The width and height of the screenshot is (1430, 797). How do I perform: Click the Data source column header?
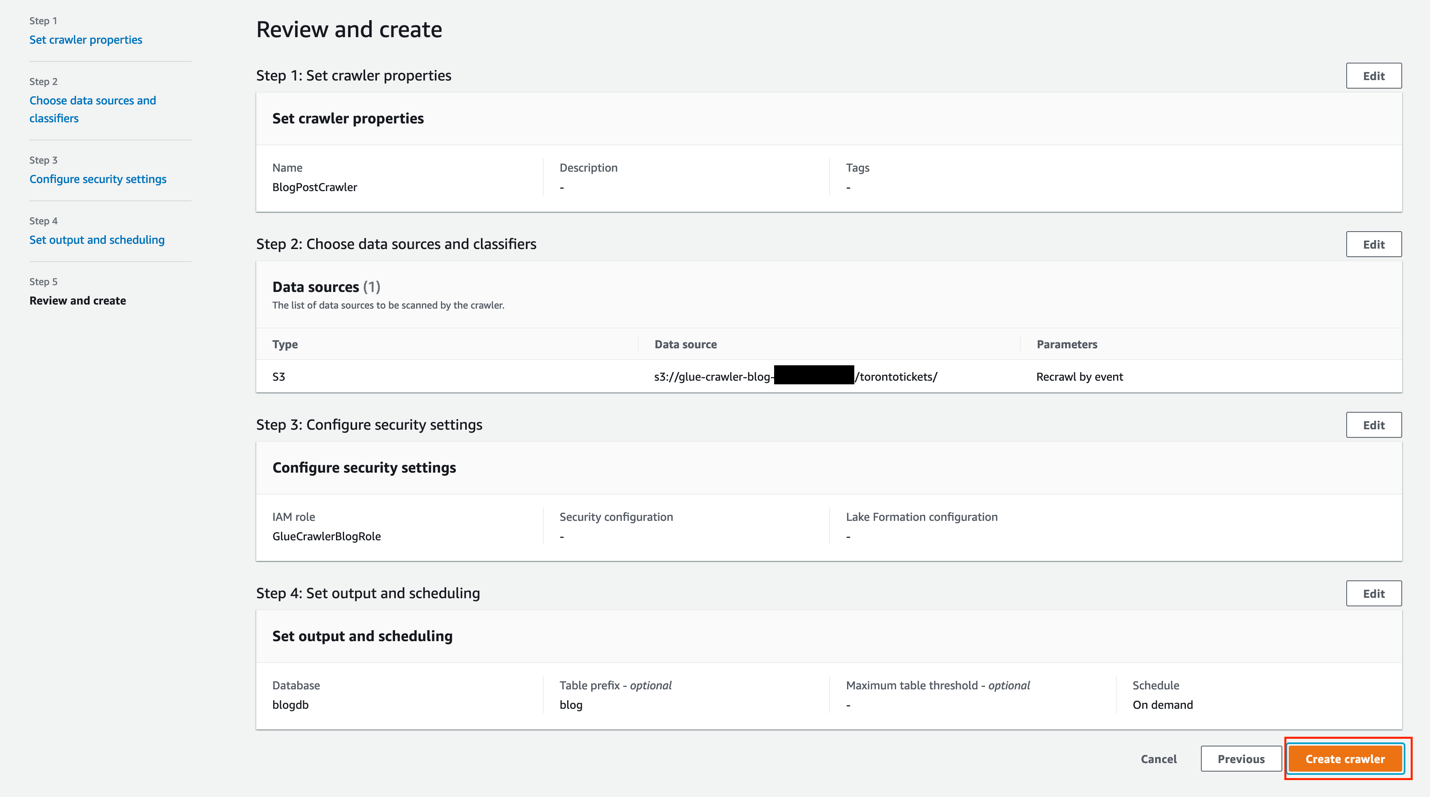(685, 345)
